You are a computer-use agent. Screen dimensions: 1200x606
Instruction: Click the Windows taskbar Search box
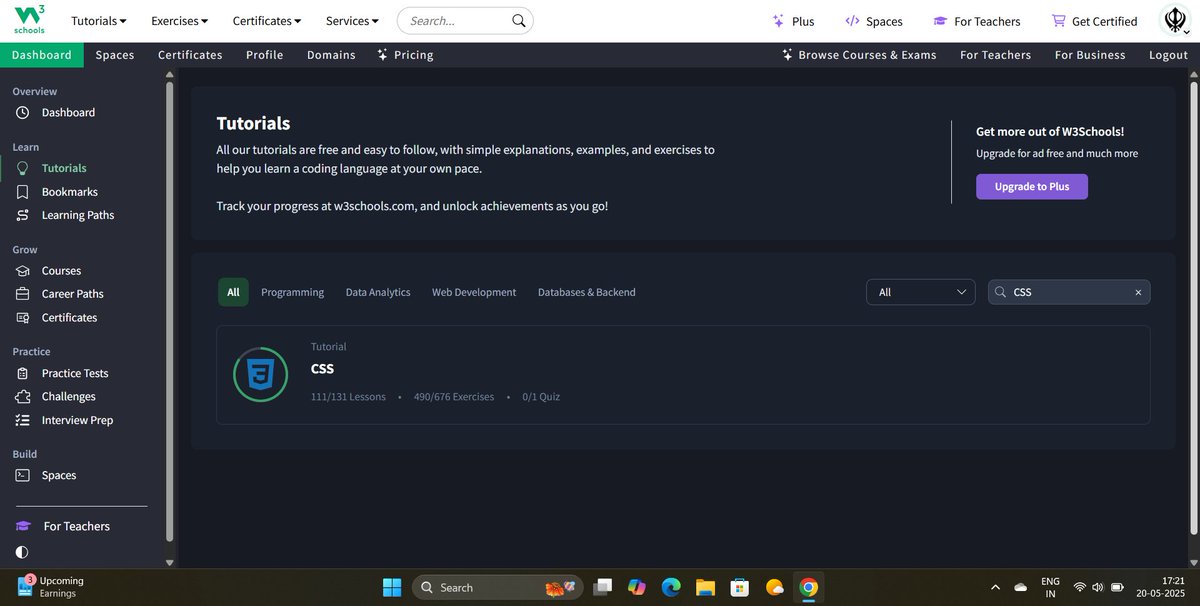(x=497, y=587)
